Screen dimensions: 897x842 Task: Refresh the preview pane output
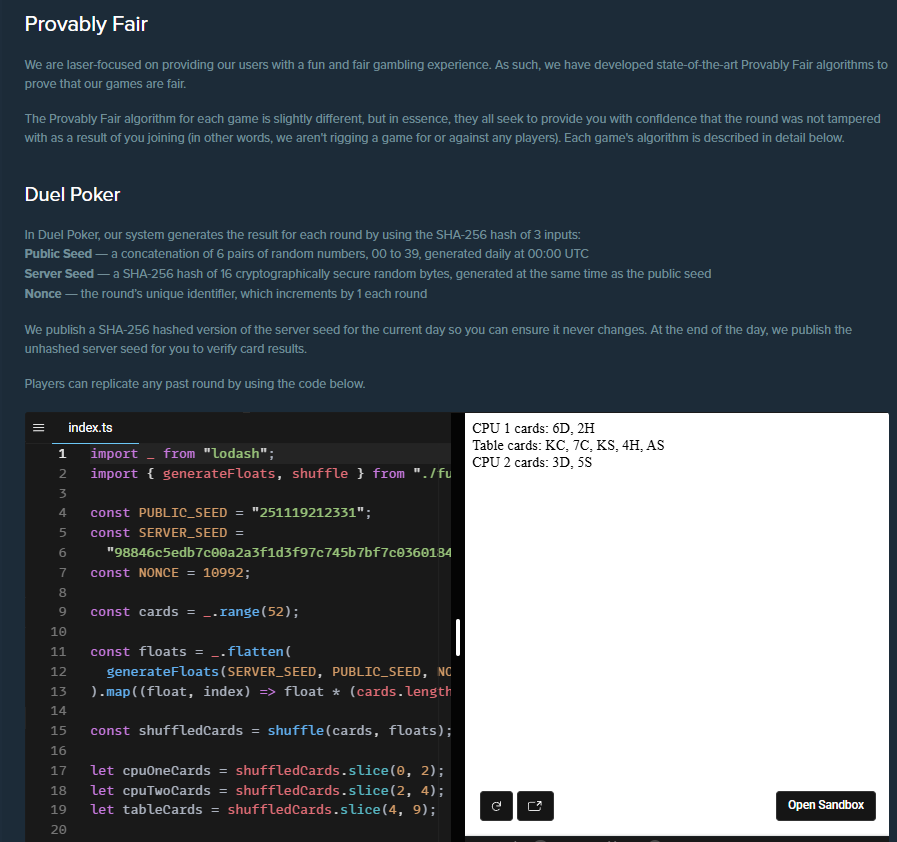point(496,806)
